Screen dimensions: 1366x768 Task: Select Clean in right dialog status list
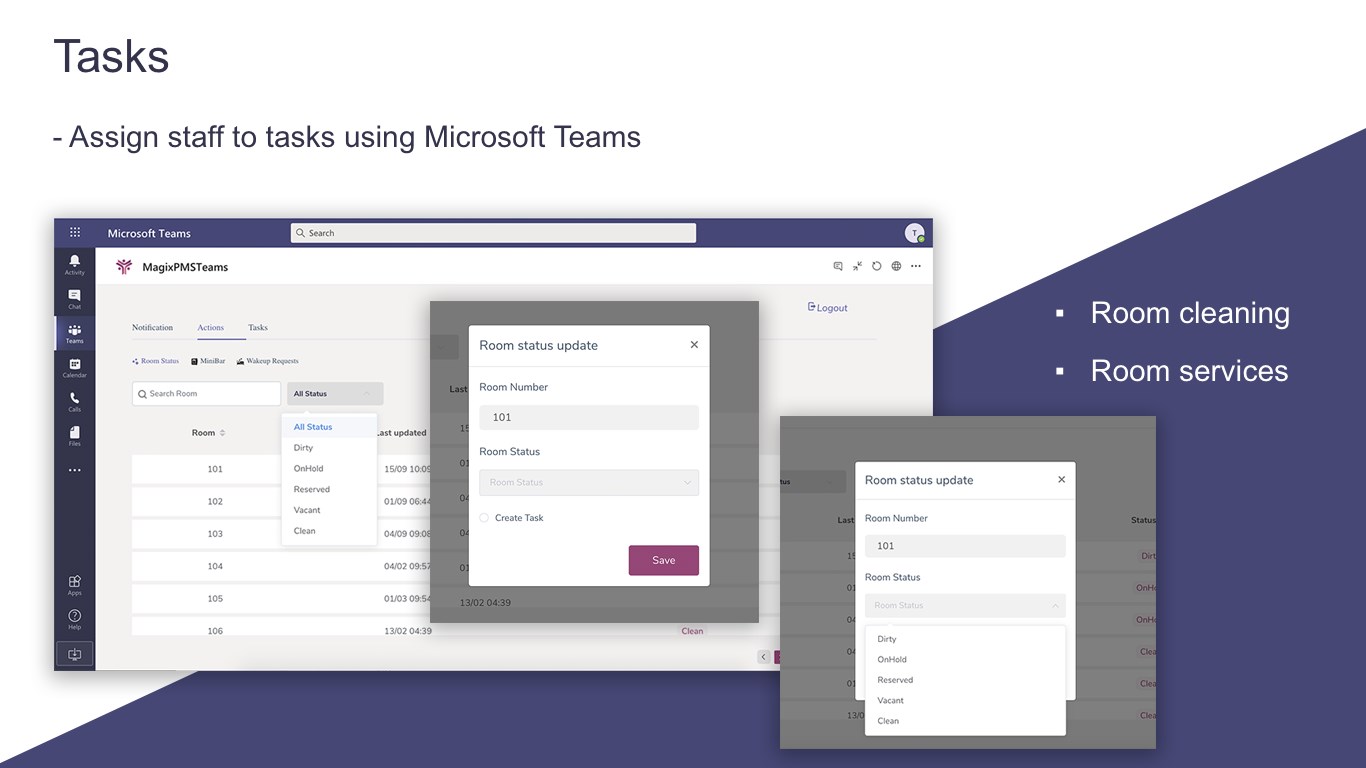[965, 721]
